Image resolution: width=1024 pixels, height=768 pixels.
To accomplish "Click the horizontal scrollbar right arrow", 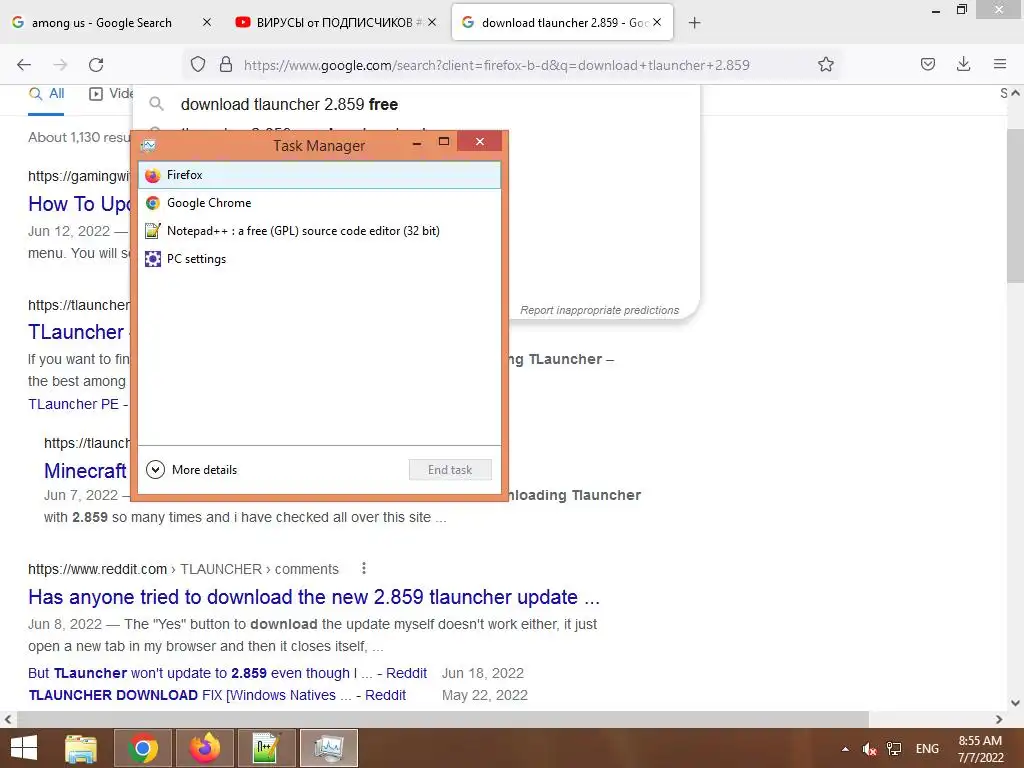I will [x=999, y=719].
